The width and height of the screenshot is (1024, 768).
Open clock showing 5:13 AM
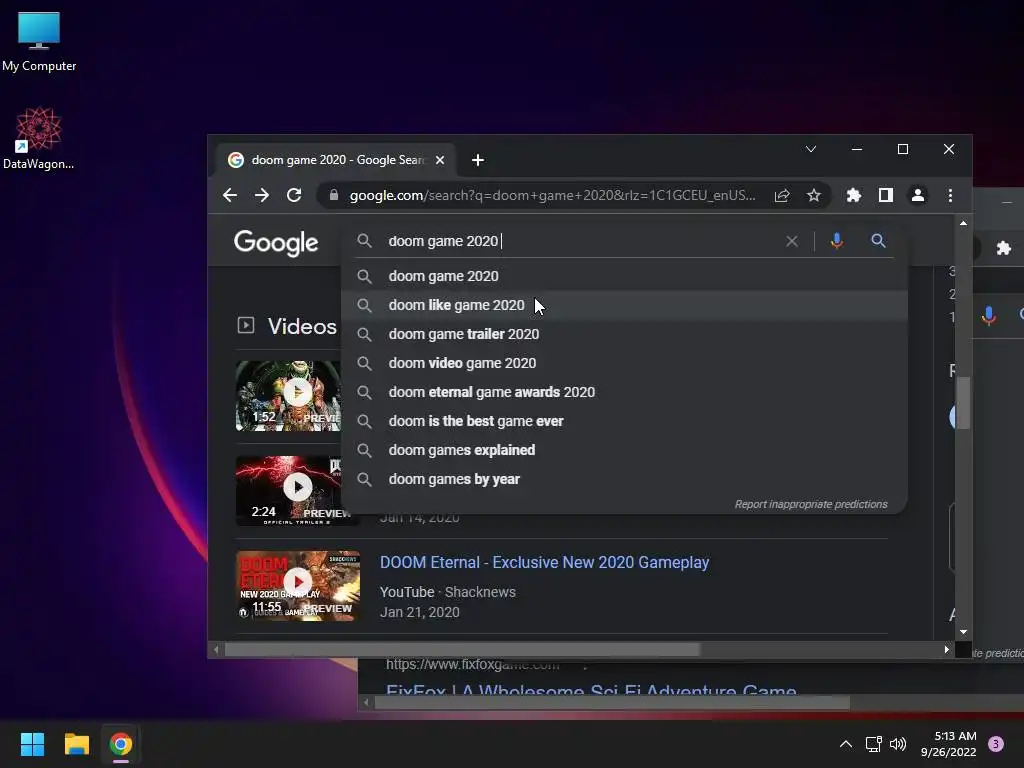[949, 744]
